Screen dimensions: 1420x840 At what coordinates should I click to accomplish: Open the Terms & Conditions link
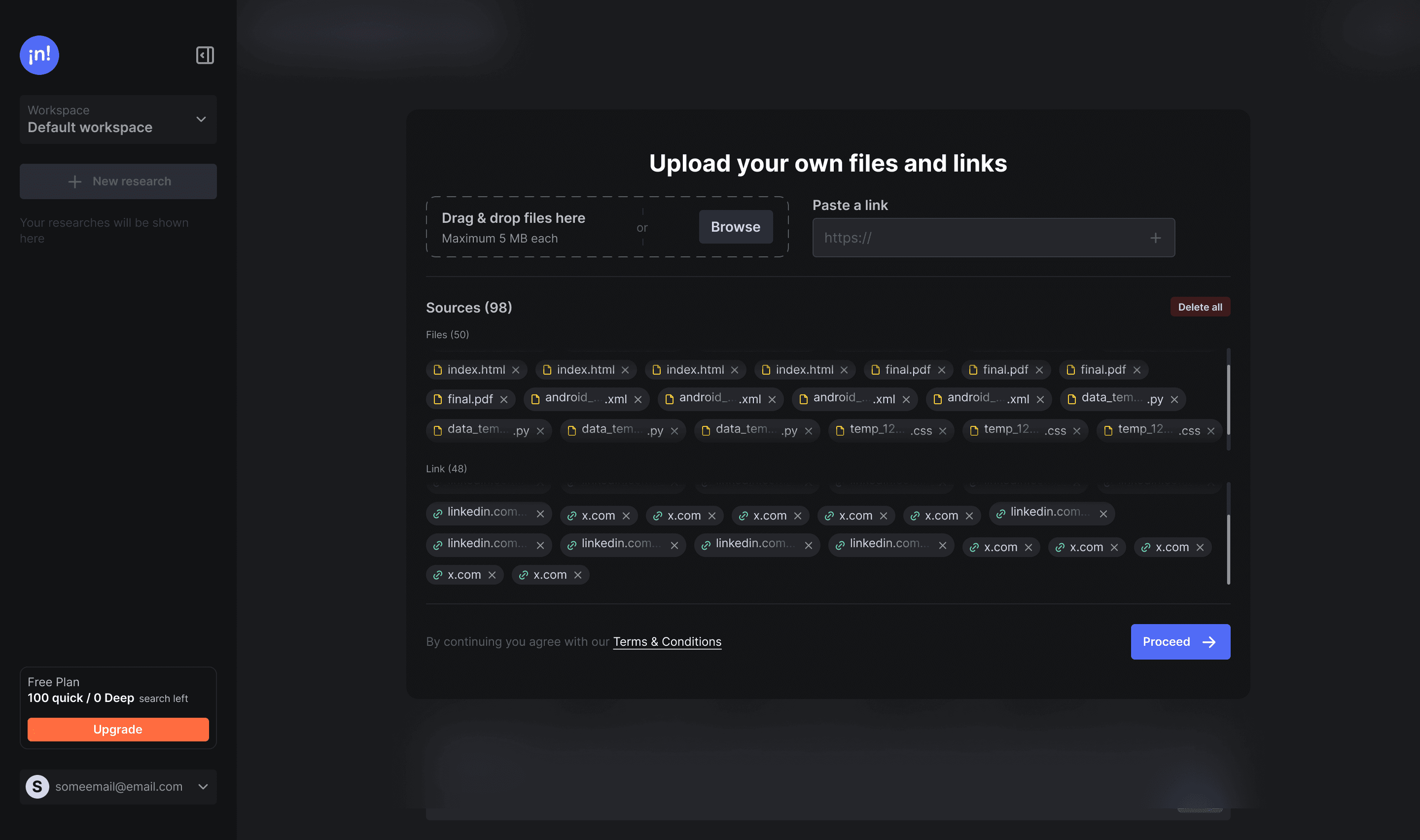point(667,642)
